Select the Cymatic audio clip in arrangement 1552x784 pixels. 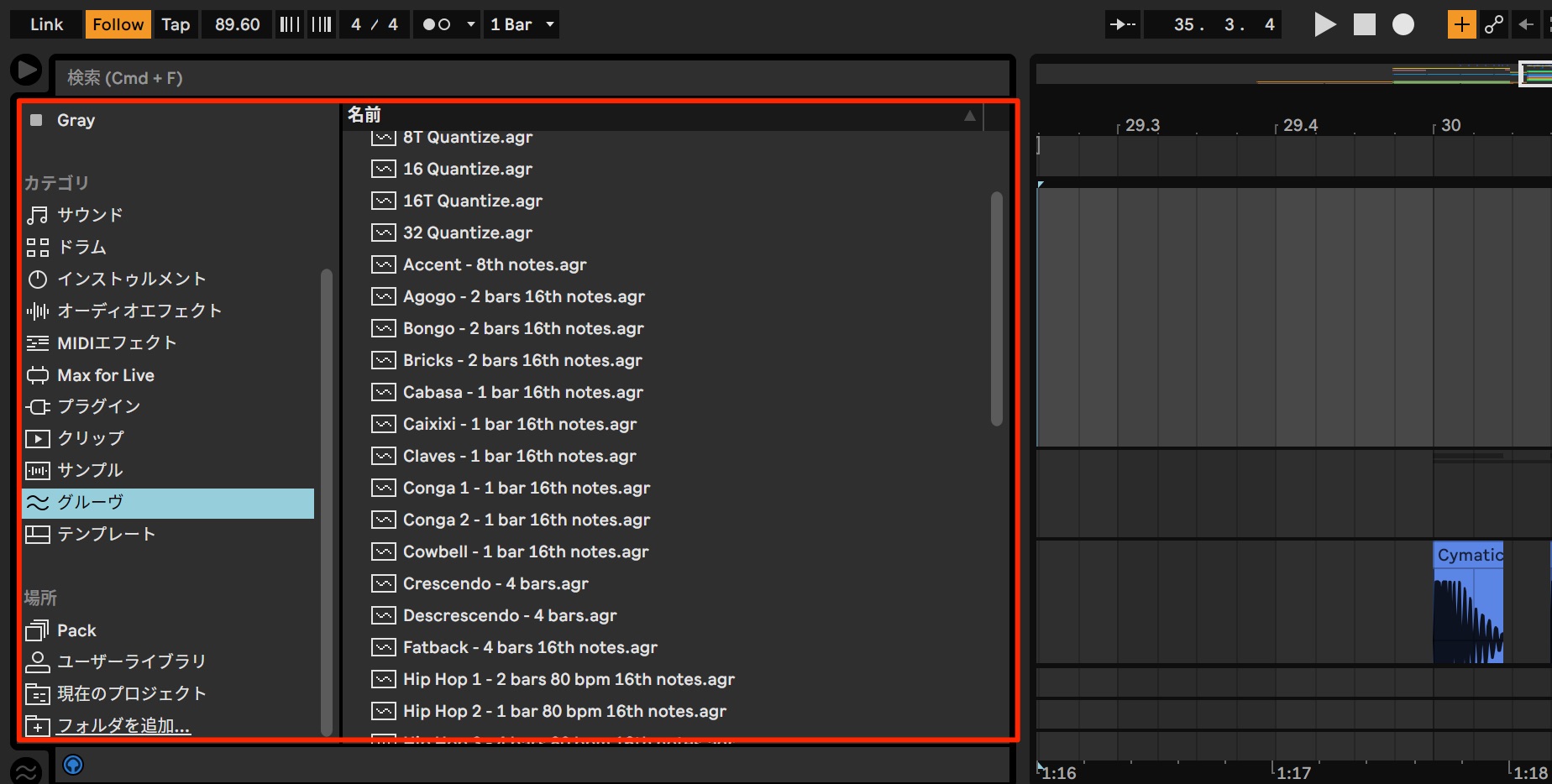pyautogui.click(x=1468, y=603)
